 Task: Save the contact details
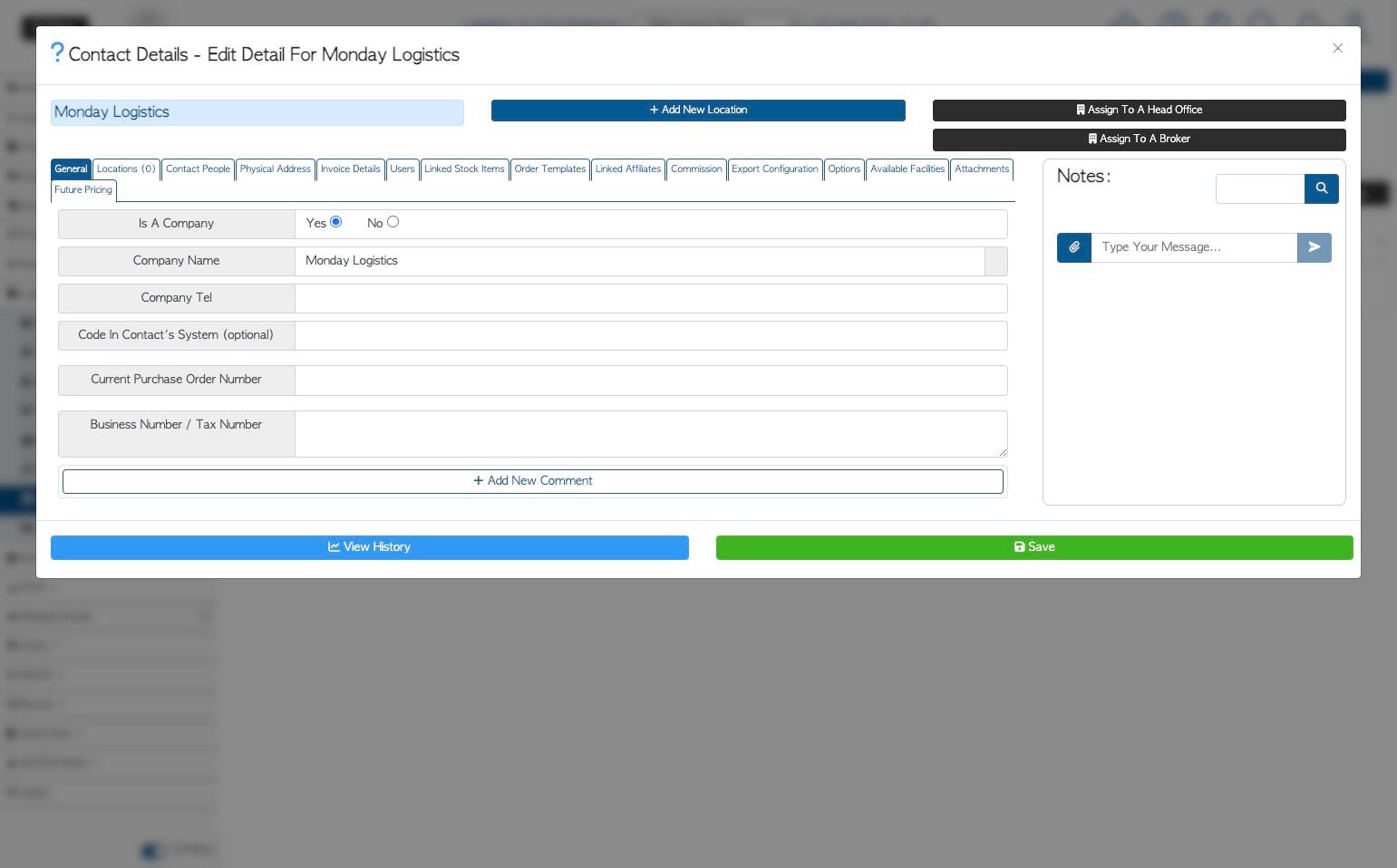[x=1034, y=547]
